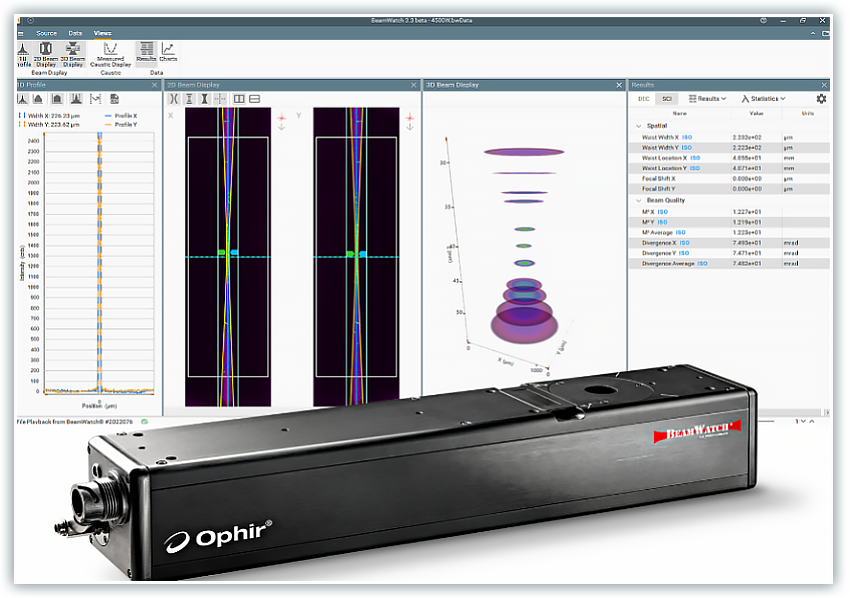Open Results panel settings gear
Image resolution: width=850 pixels, height=598 pixels.
(821, 99)
